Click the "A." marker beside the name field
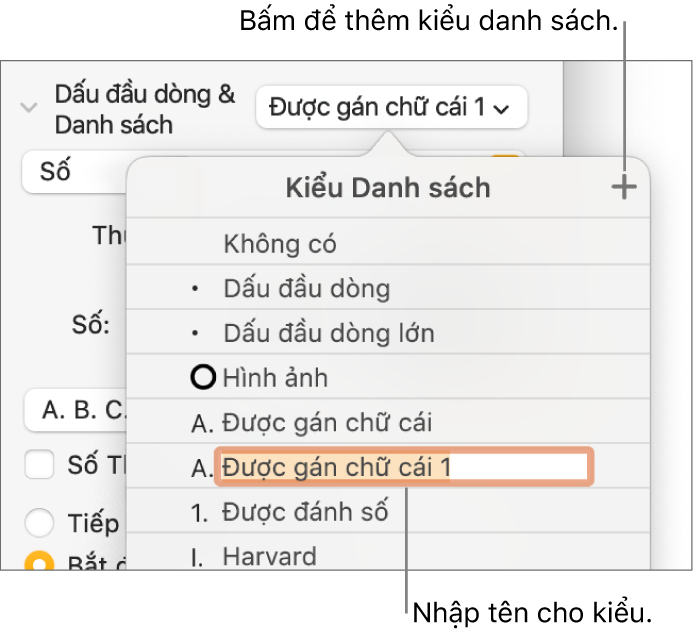Viewport: 694px width, 638px height. [201, 467]
